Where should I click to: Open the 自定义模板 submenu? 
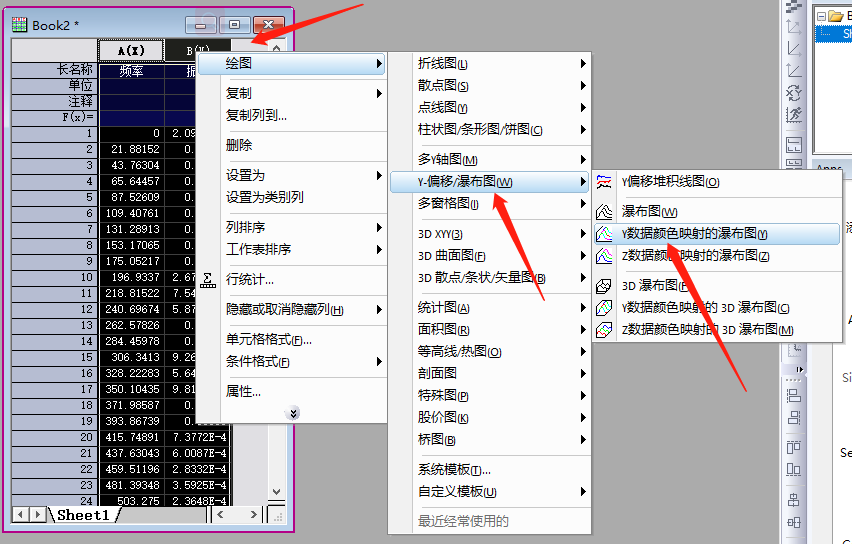(490, 491)
